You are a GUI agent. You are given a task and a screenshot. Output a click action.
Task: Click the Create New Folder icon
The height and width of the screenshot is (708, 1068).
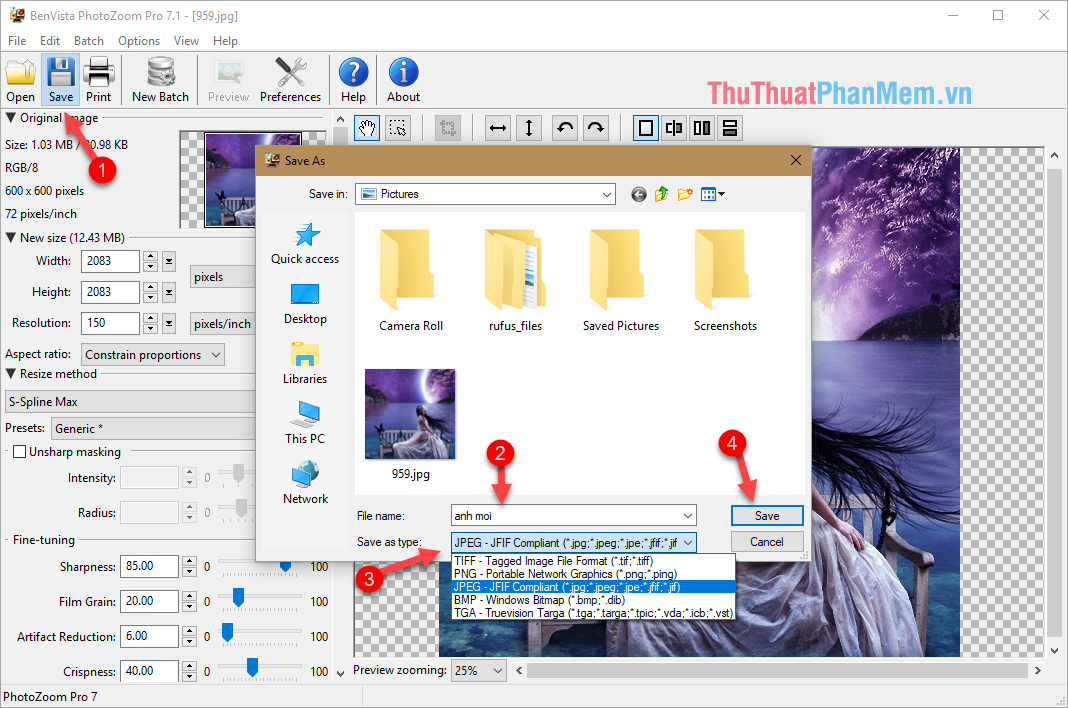[687, 194]
